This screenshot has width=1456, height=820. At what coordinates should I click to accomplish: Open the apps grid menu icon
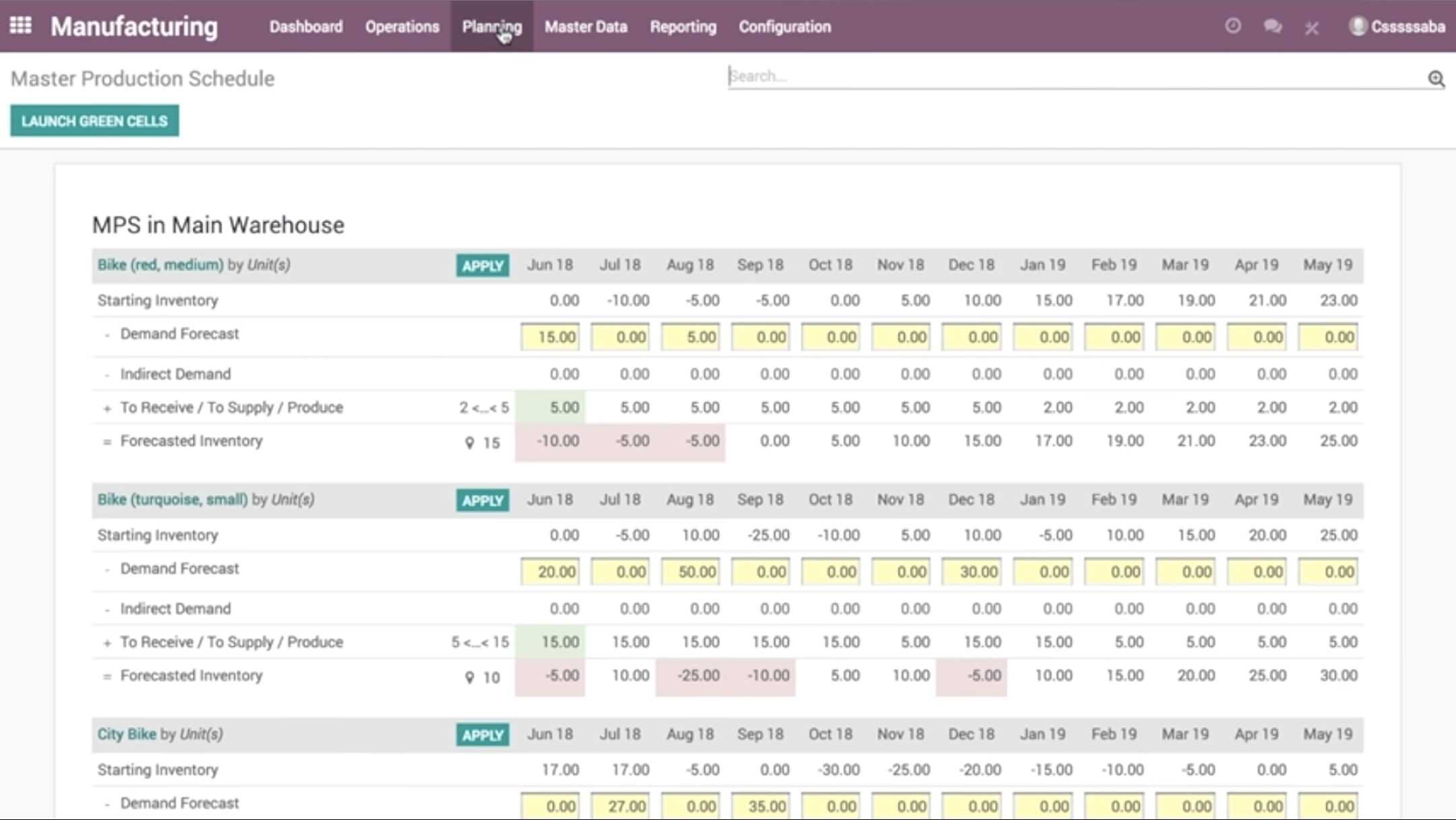[x=20, y=26]
